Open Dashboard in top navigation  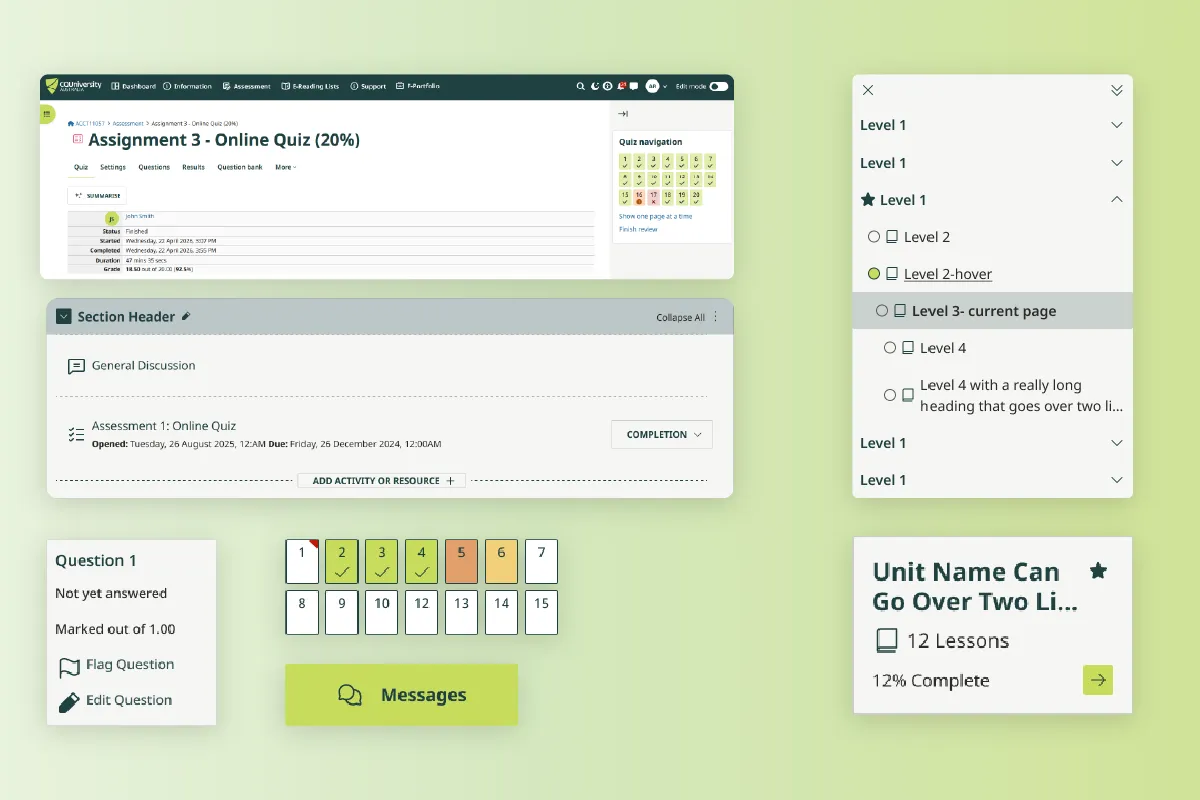click(x=133, y=86)
